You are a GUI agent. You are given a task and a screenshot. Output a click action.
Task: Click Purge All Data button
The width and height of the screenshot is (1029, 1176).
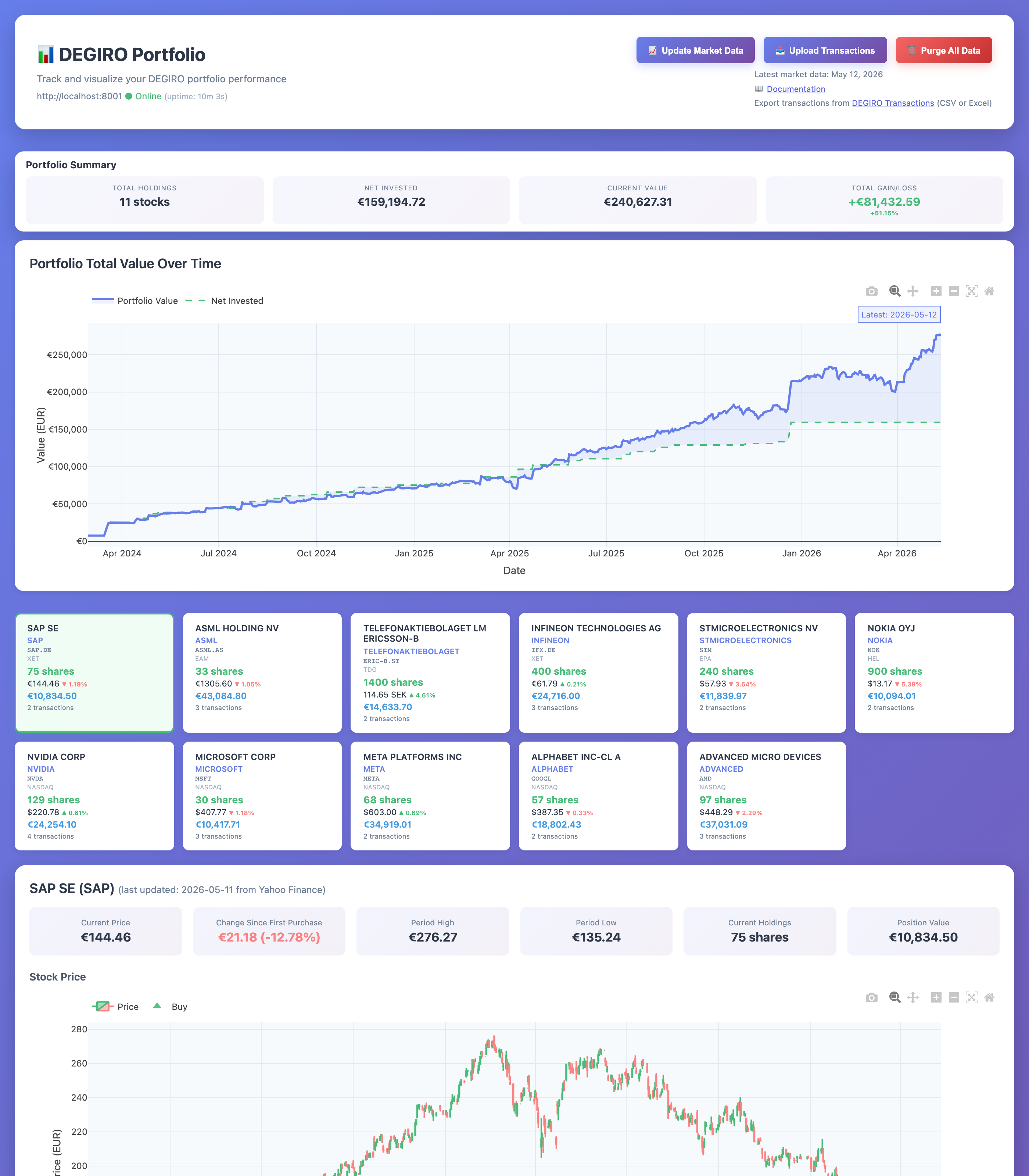pos(943,51)
